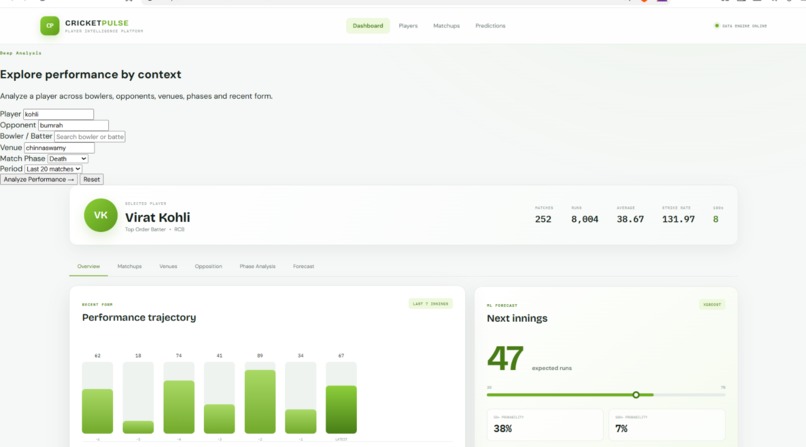Click the Last 7 Innings badge
This screenshot has height=447, width=806.
click(x=431, y=304)
